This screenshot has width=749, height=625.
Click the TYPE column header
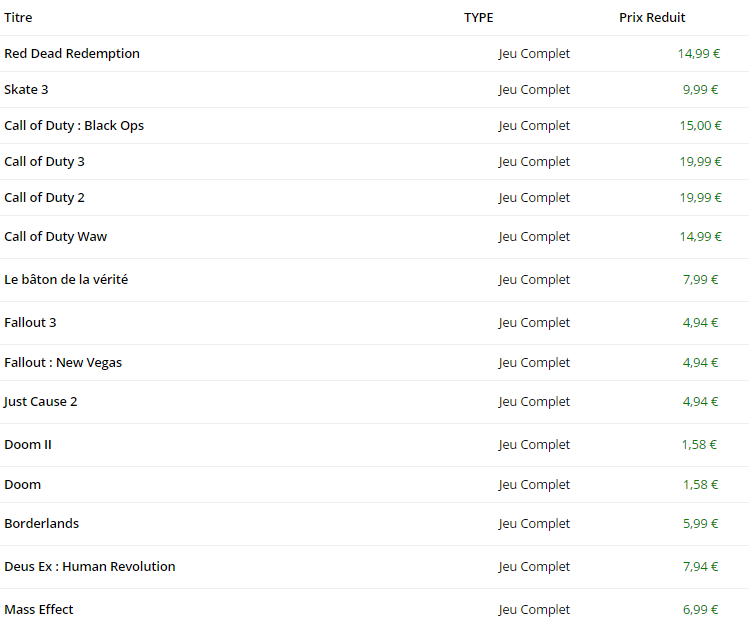coord(478,18)
